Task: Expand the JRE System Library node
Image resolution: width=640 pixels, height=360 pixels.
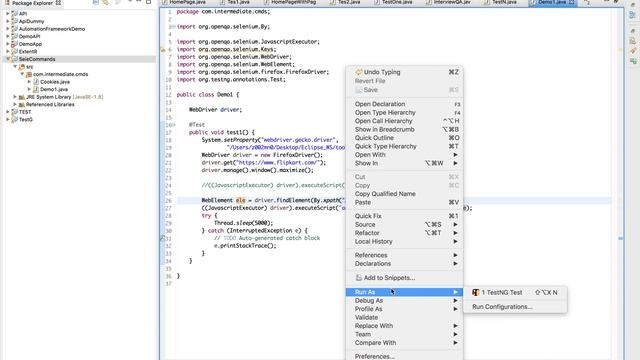Action: 15,97
